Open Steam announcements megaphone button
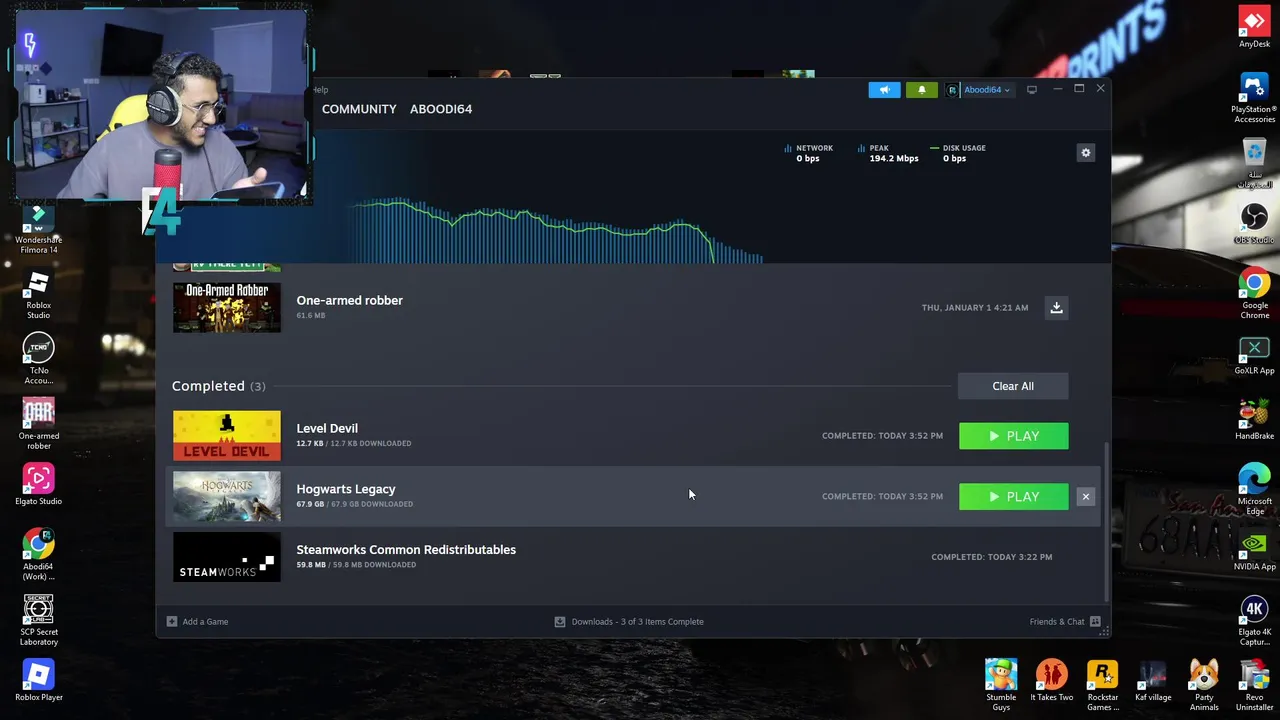This screenshot has width=1280, height=720. [884, 90]
